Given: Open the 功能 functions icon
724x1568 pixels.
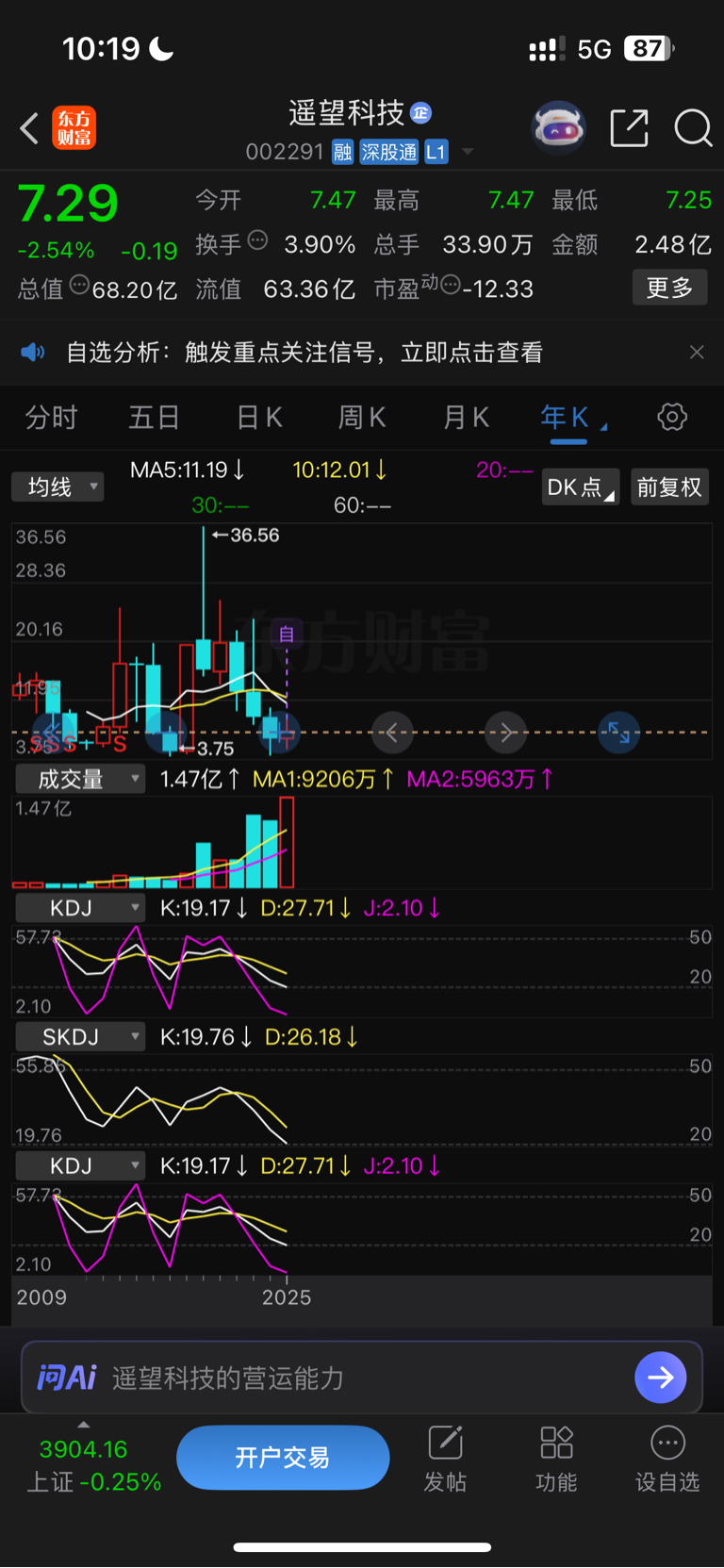Looking at the screenshot, I should 556,1460.
